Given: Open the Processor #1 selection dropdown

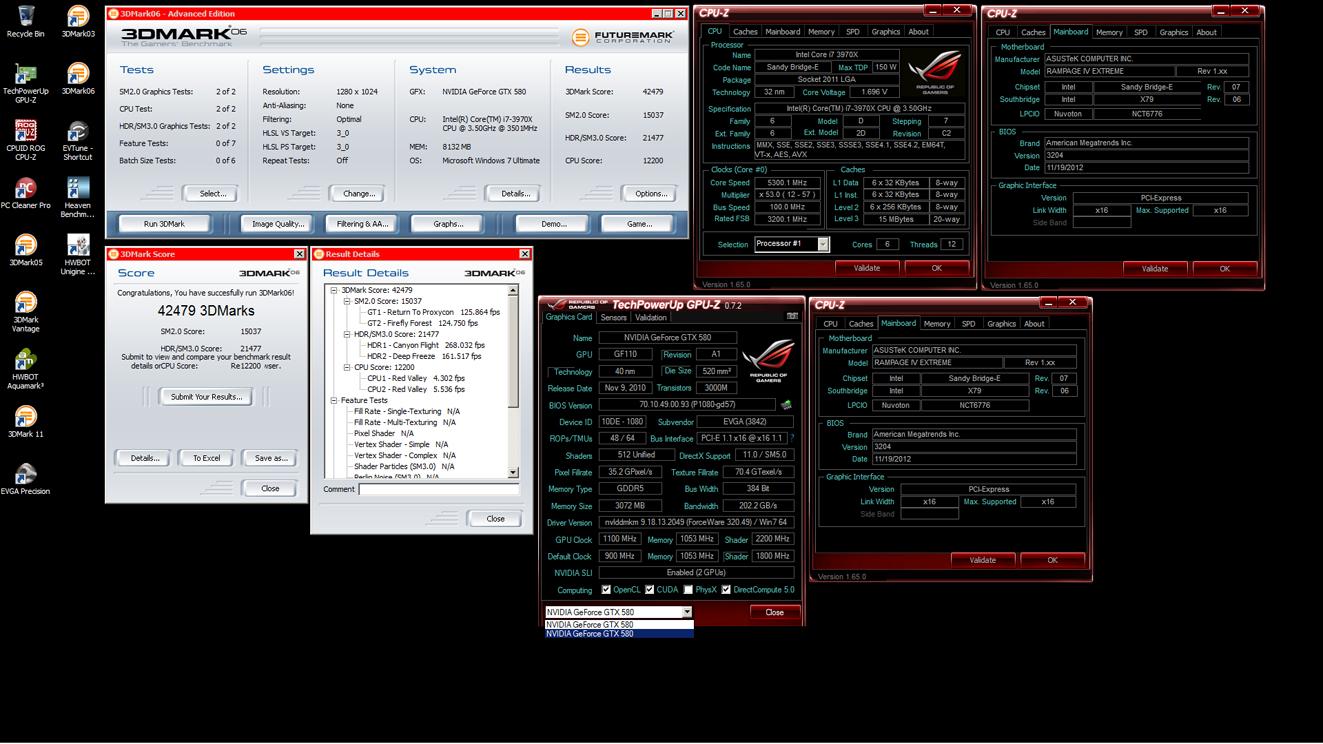Looking at the screenshot, I should point(823,244).
